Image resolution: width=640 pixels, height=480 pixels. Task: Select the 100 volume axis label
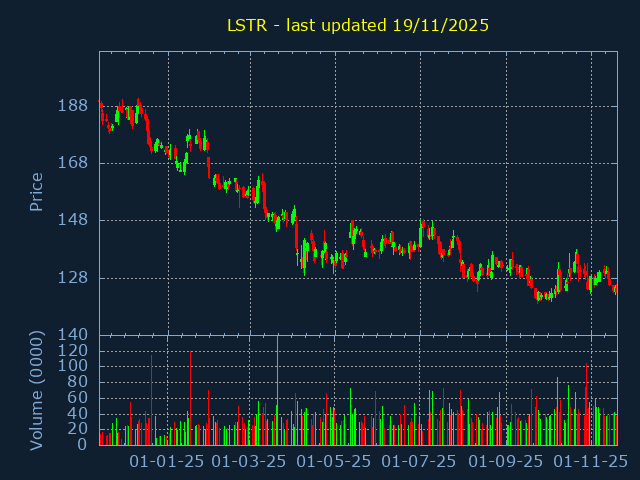(x=73, y=366)
